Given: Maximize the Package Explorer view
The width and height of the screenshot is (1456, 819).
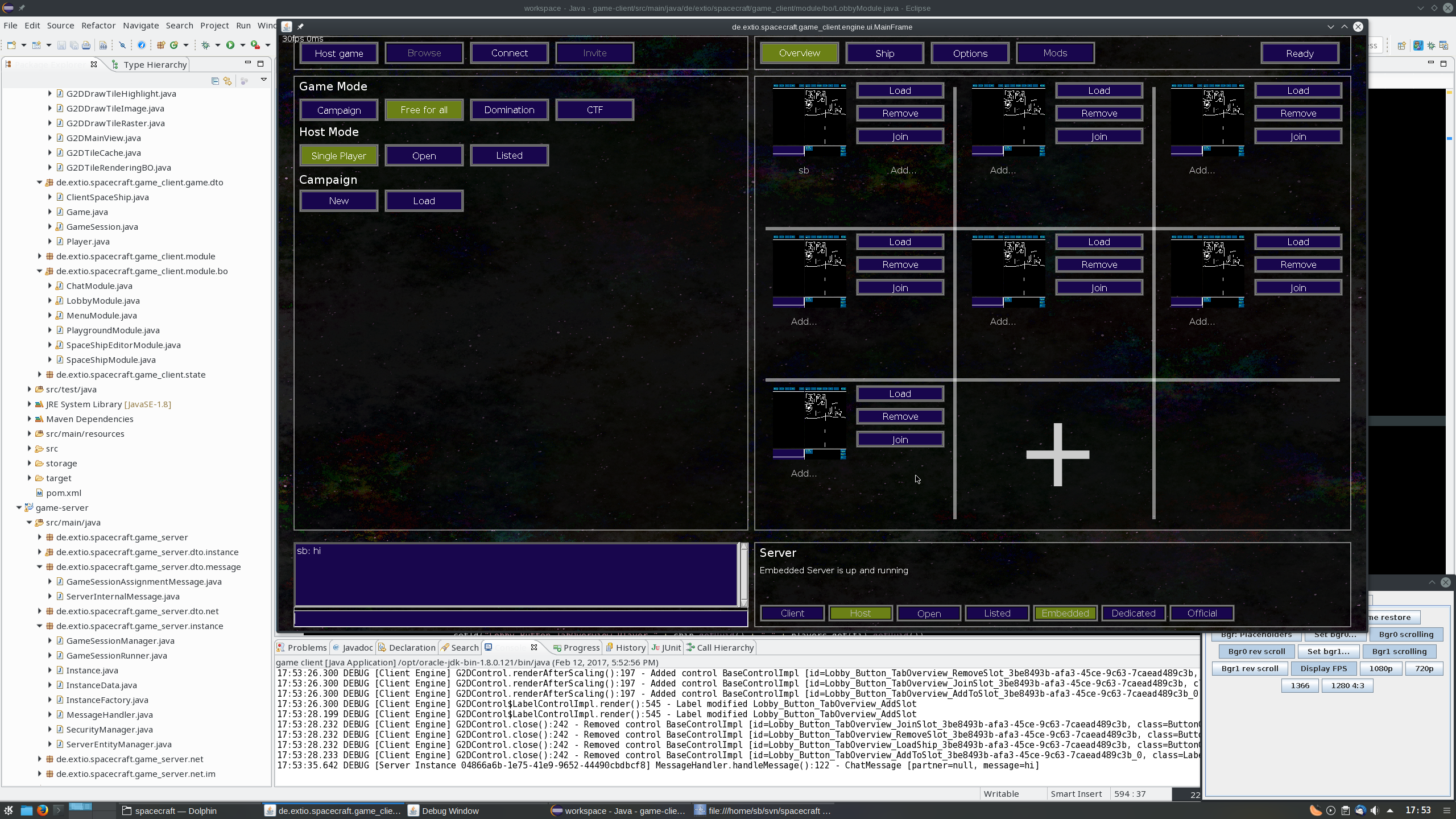Looking at the screenshot, I should (260, 63).
